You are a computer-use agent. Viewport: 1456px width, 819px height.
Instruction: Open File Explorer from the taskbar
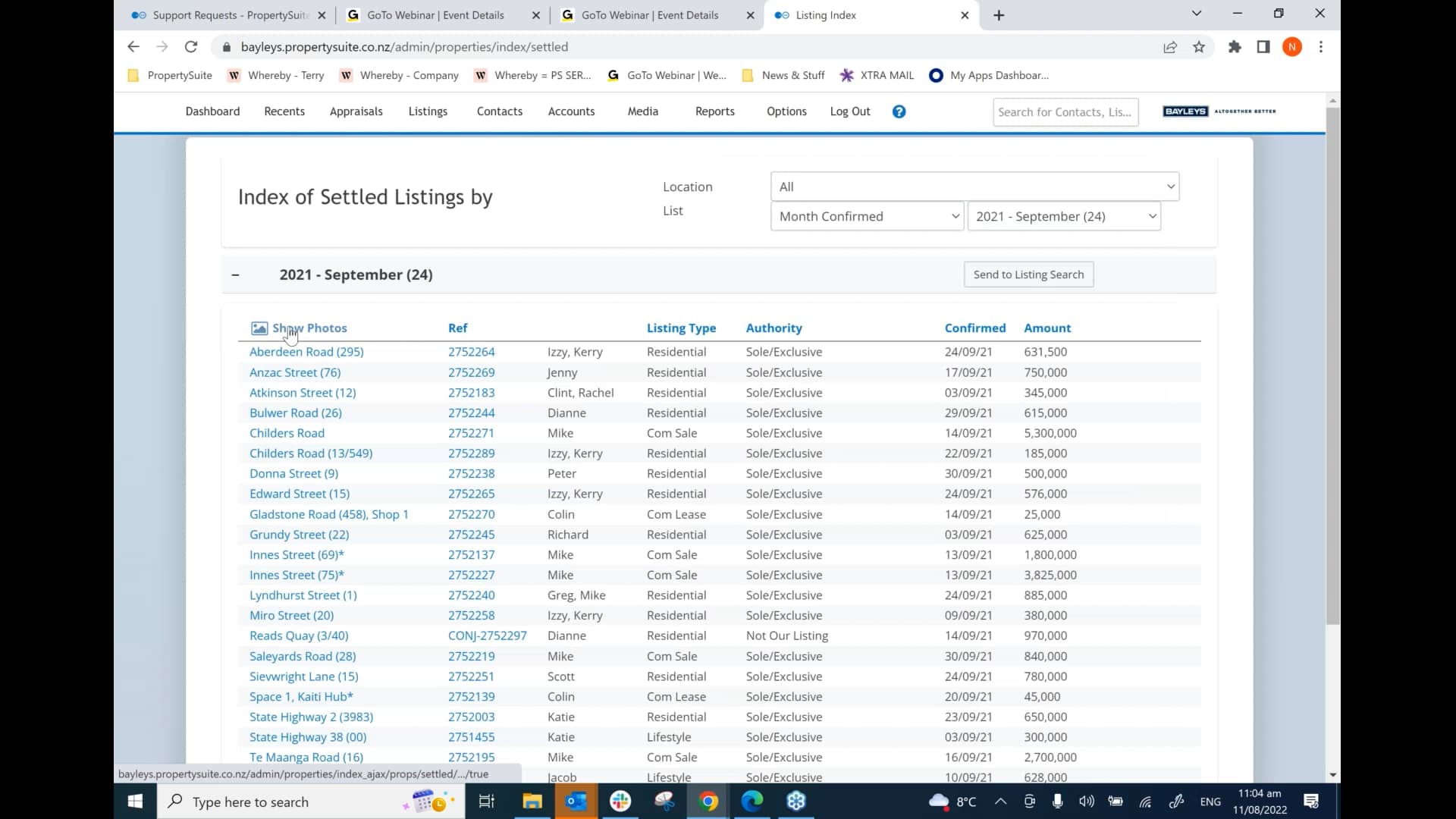532,802
